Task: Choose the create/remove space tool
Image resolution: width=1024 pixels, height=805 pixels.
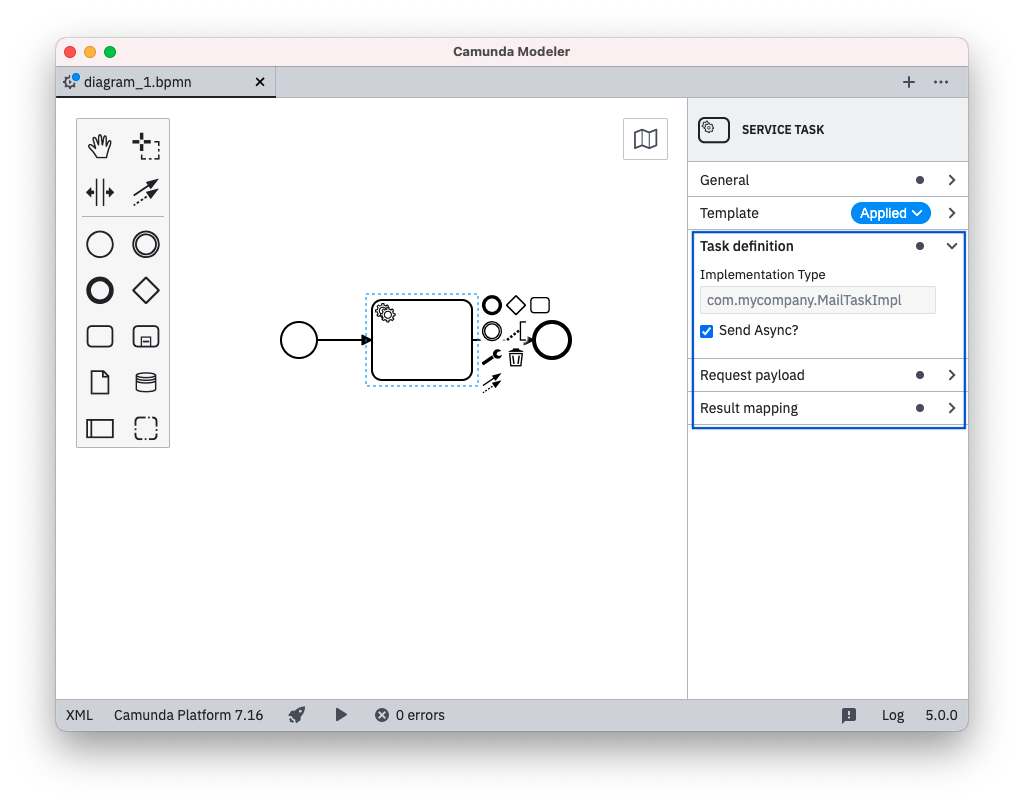Action: pyautogui.click(x=100, y=192)
